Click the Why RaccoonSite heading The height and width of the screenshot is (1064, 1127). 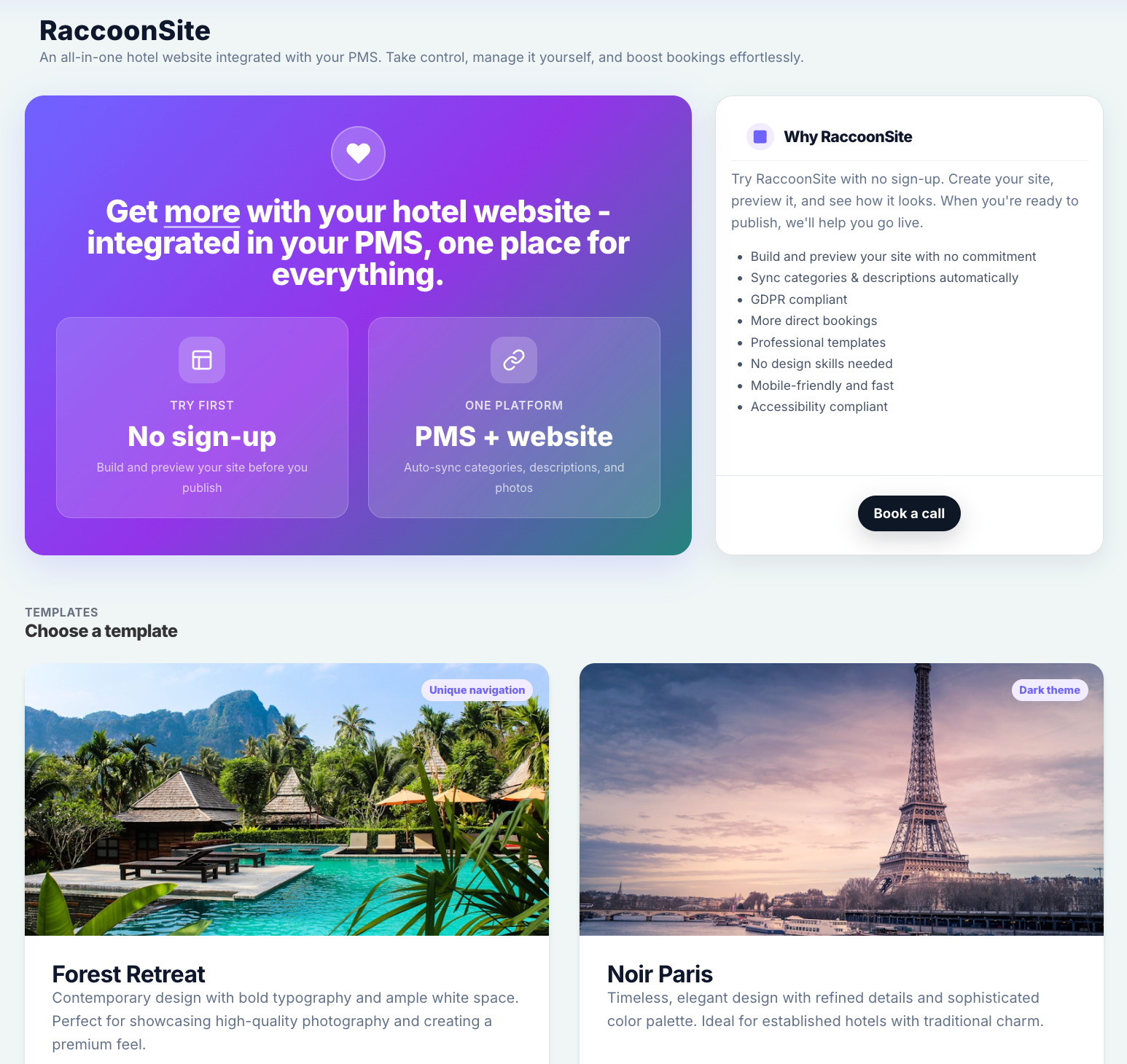(848, 137)
